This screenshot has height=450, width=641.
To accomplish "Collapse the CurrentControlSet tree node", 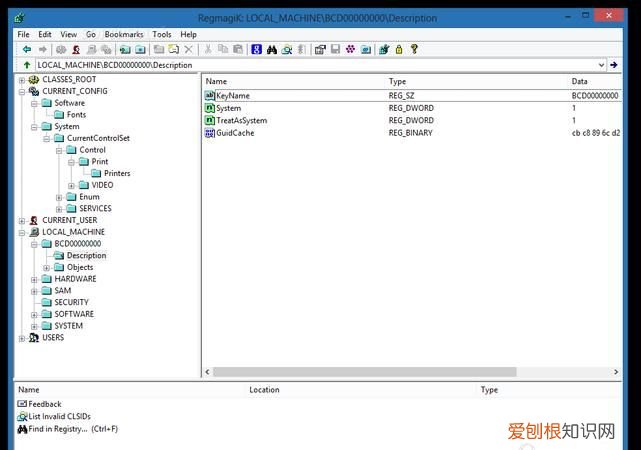I will point(47,139).
